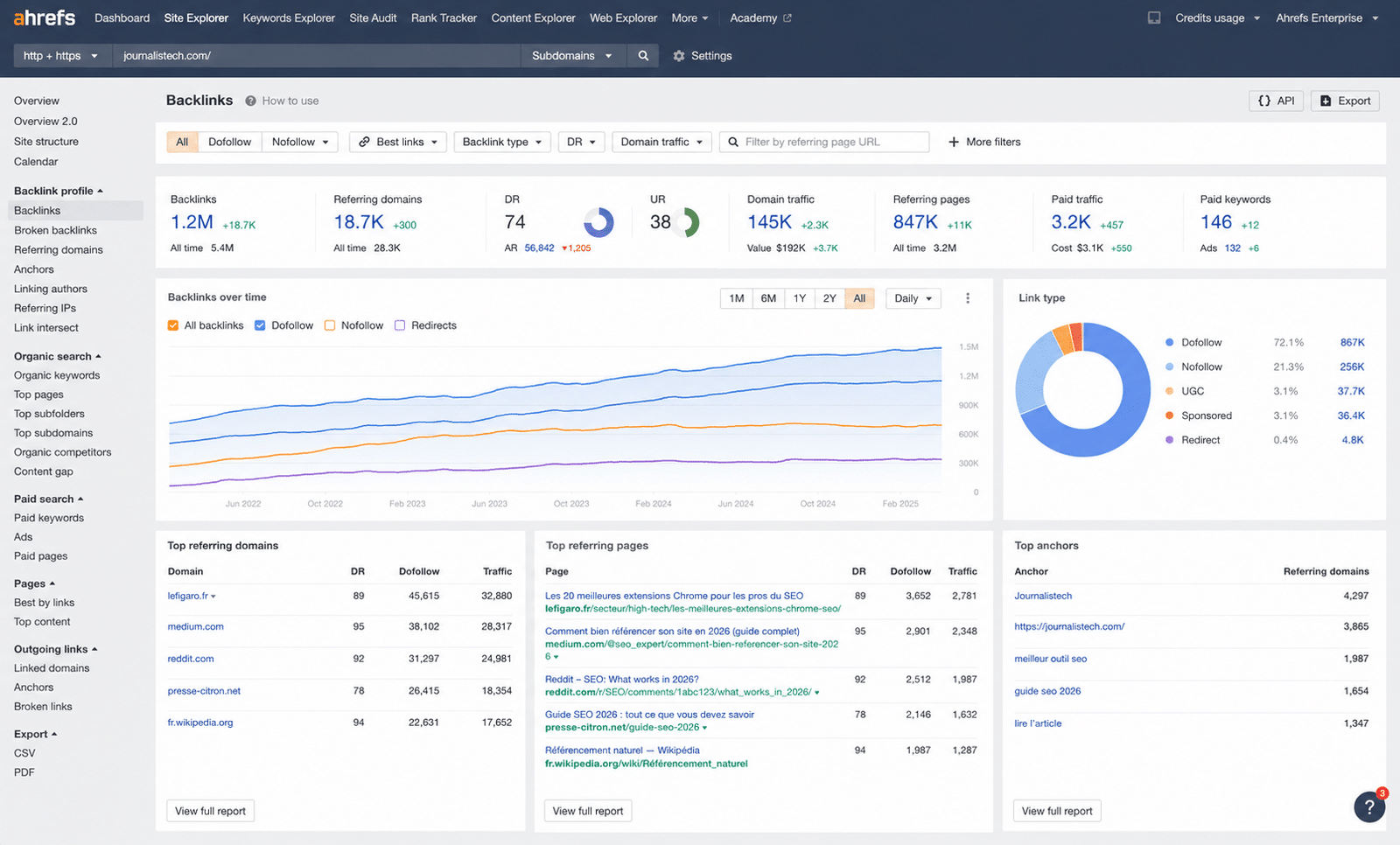This screenshot has height=845, width=1400.
Task: Toggle the All backlinks checkbox
Action: (x=173, y=325)
